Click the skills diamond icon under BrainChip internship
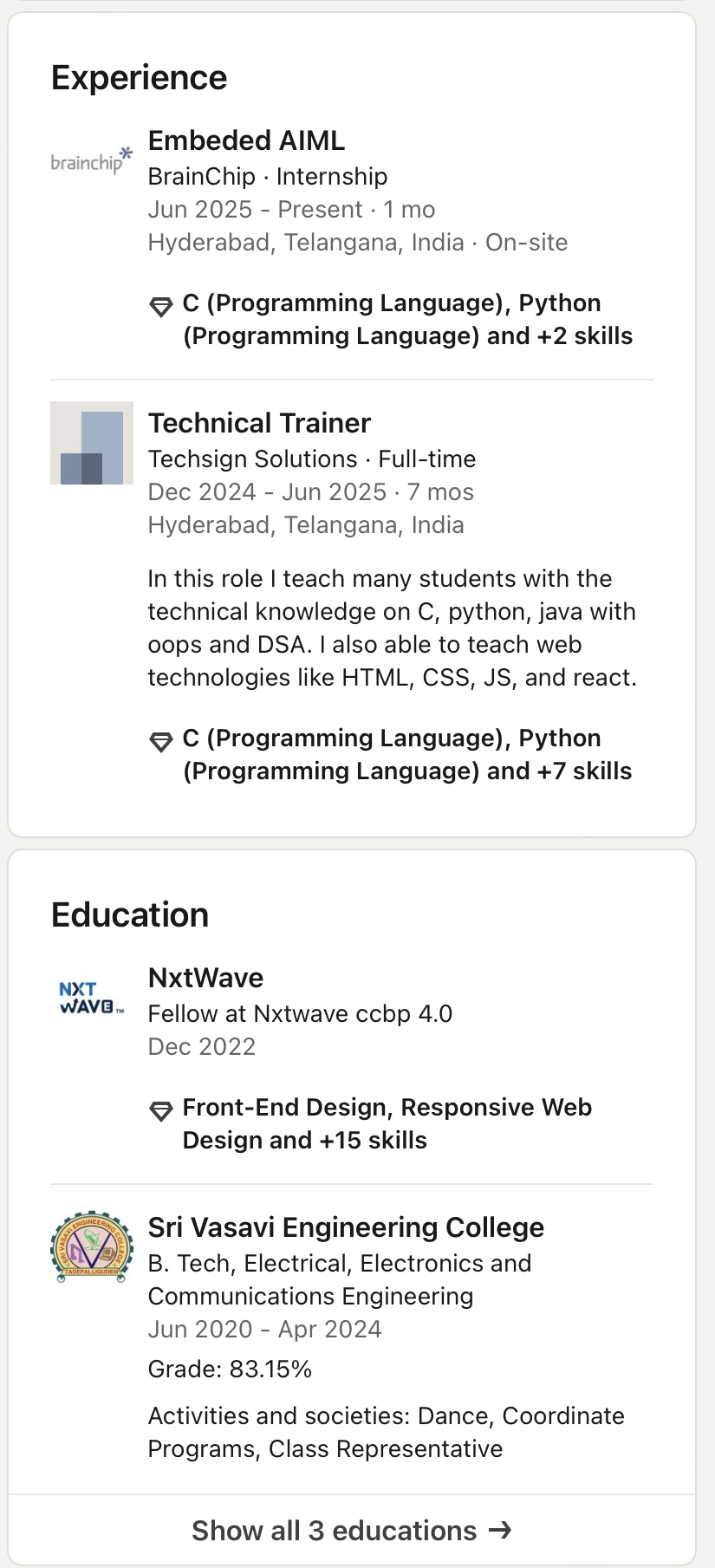The height and width of the screenshot is (1568, 715). click(161, 306)
